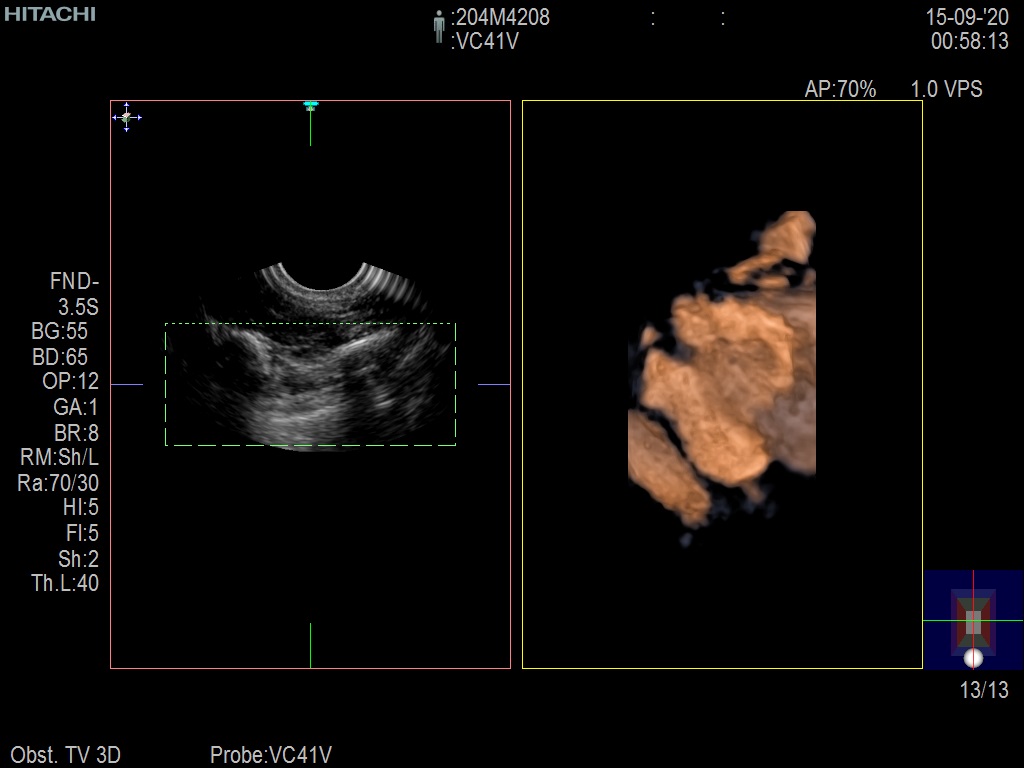Click the right blue horizontal axis tick
The image size is (1024, 768).
tap(494, 384)
